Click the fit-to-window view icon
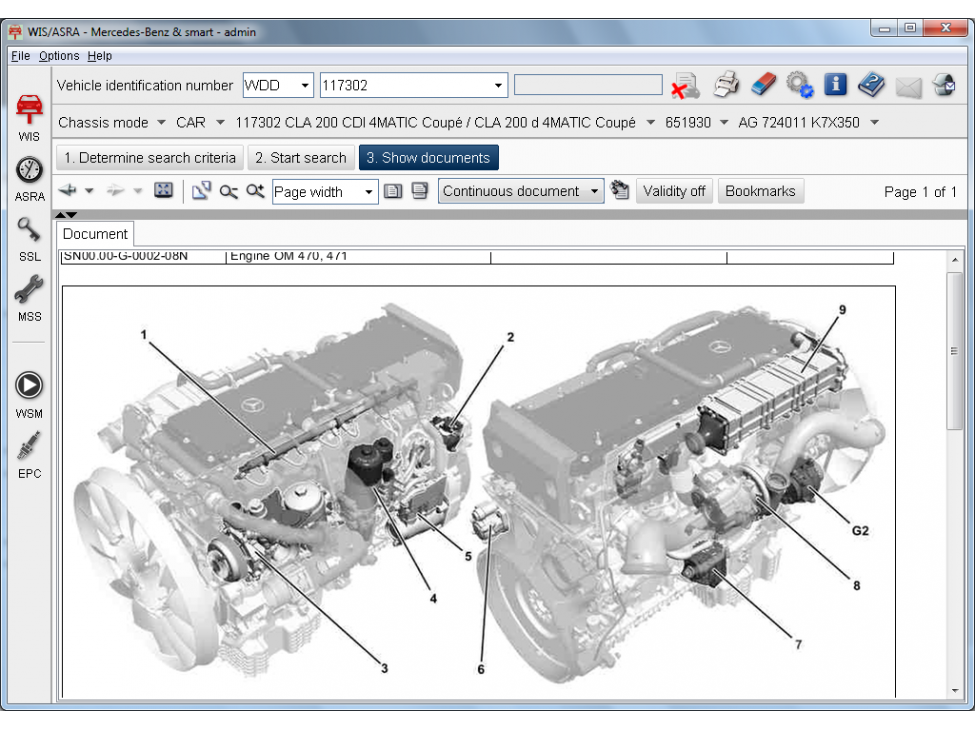The image size is (975, 730). pos(164,191)
